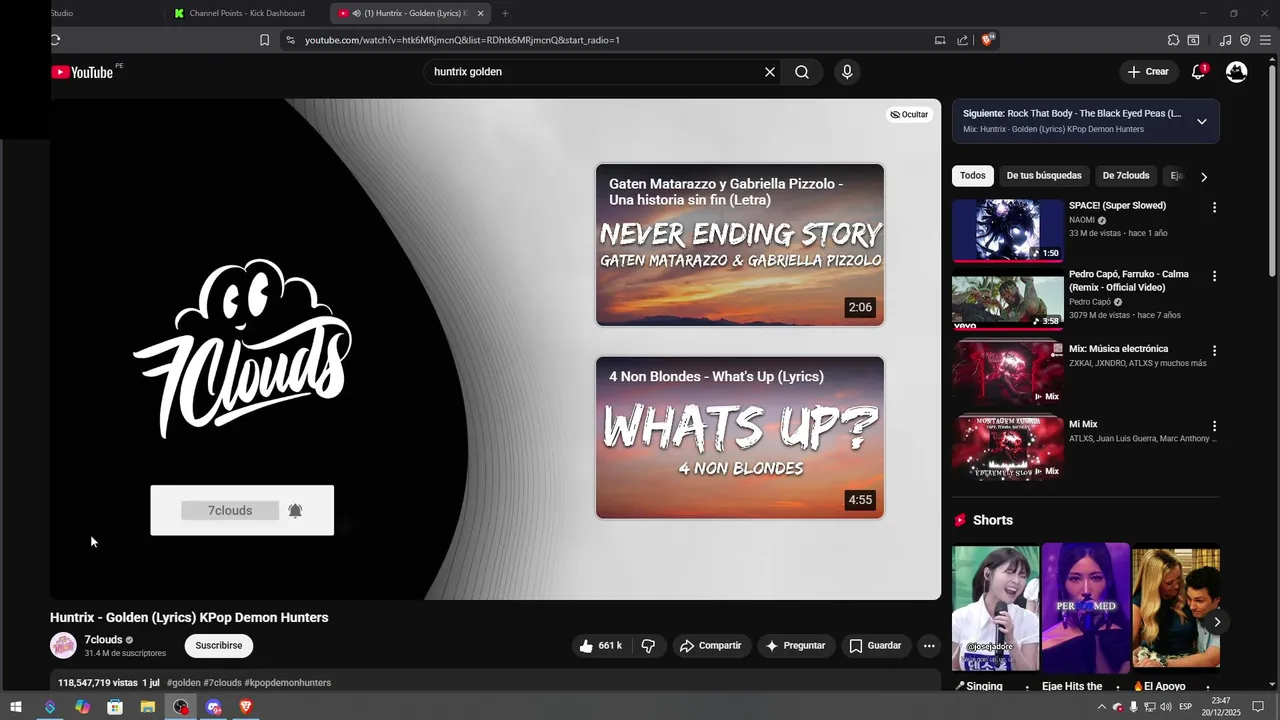This screenshot has height=720, width=1280.
Task: Reload the page in the browser
Action: pyautogui.click(x=55, y=40)
